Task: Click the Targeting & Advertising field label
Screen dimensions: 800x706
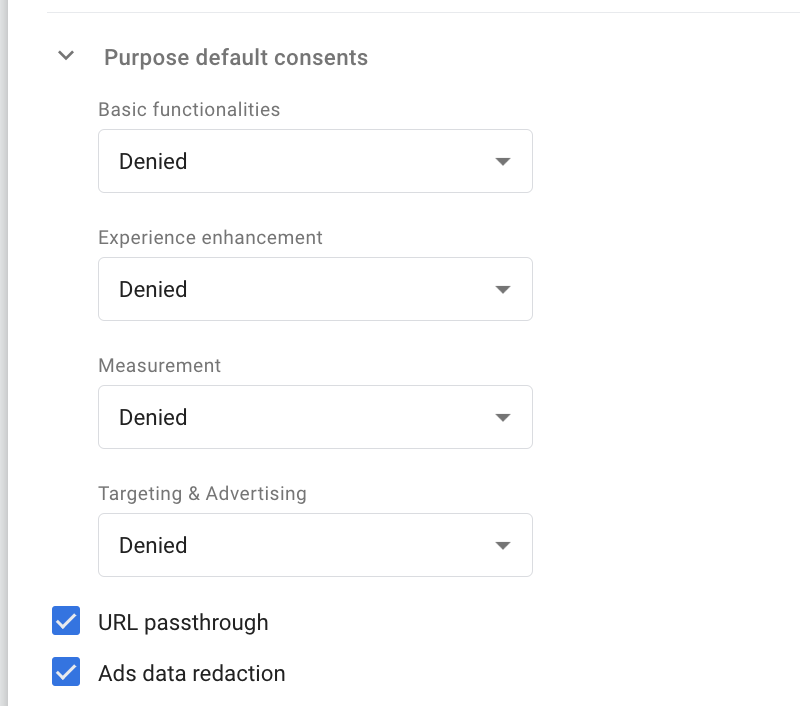Action: pyautogui.click(x=202, y=494)
